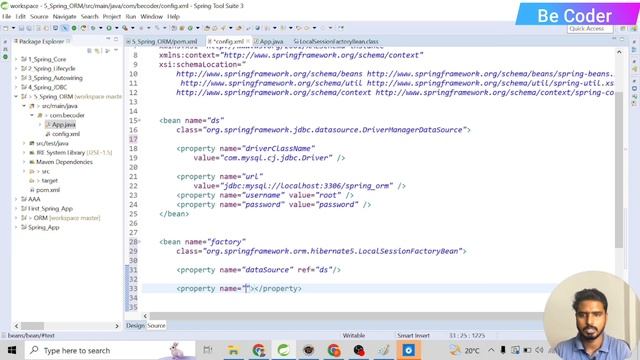Click the green Run toolbar icon
Screen dimensions: 640x360
109,28
